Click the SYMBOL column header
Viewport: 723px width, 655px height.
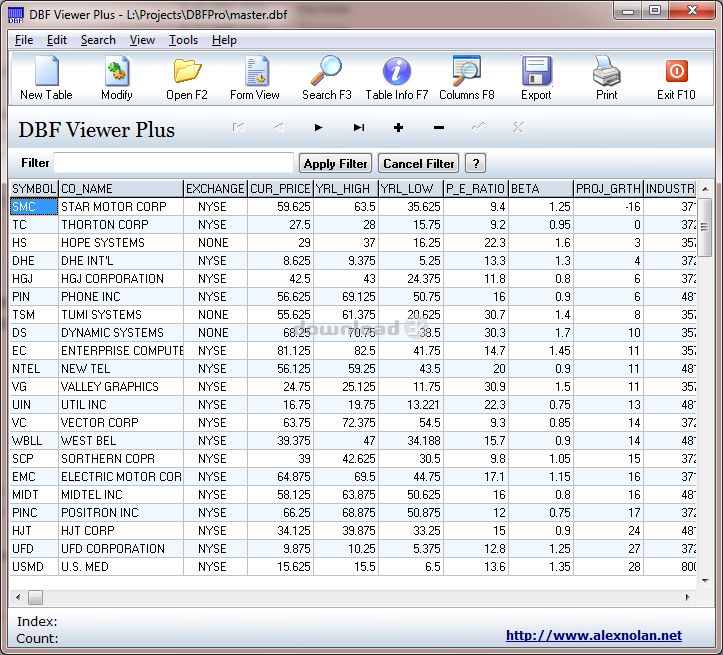coord(34,189)
